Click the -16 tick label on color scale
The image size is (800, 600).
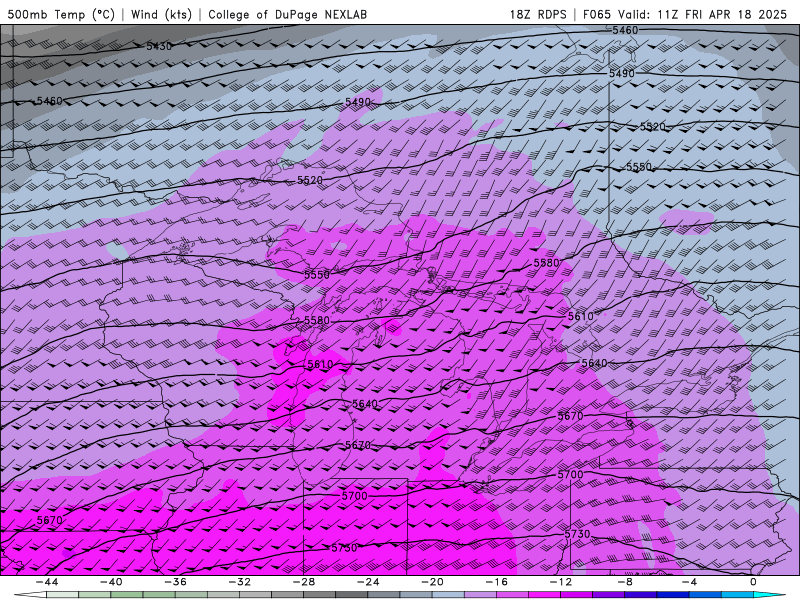click(496, 582)
